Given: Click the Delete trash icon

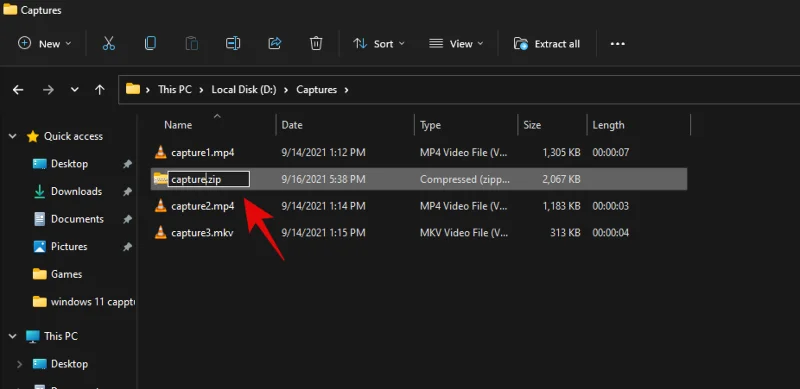Looking at the screenshot, I should pyautogui.click(x=316, y=44).
